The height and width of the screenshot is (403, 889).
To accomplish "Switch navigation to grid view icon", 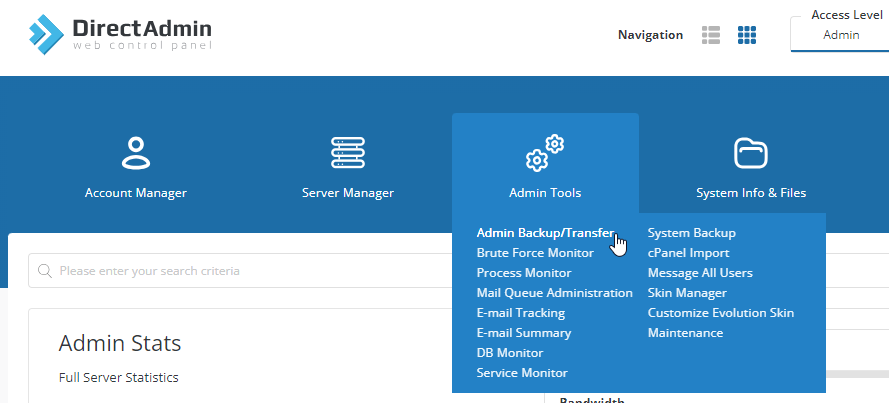I will tap(747, 35).
